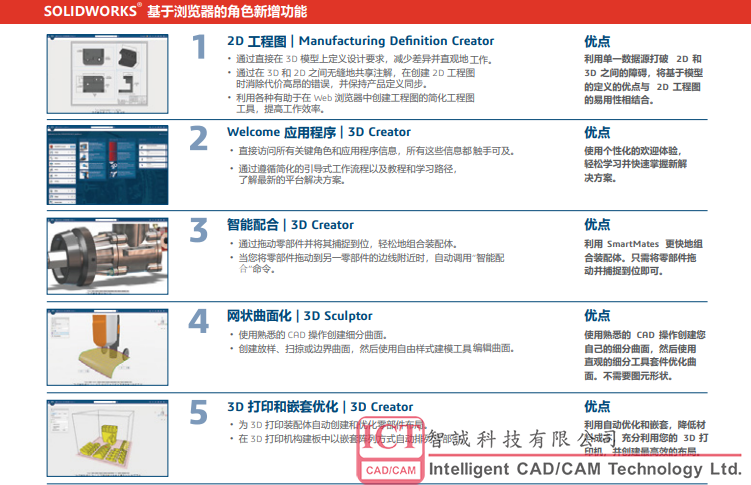Click the large section number 2
The height and width of the screenshot is (485, 751).
click(x=199, y=138)
